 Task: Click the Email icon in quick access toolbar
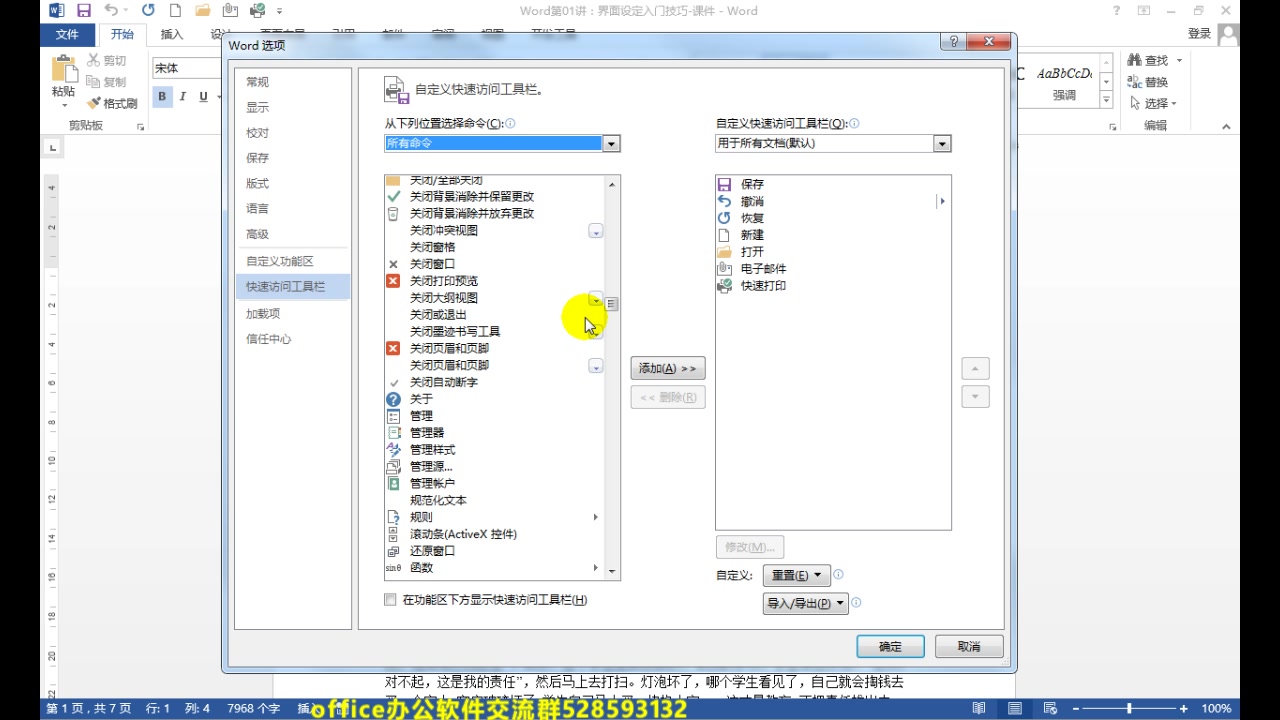point(230,11)
